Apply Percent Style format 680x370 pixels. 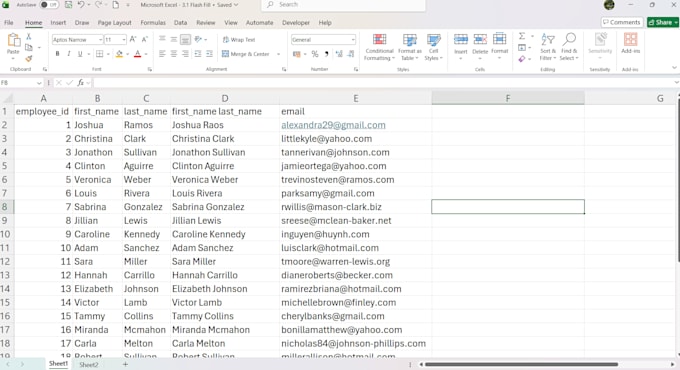(315, 54)
